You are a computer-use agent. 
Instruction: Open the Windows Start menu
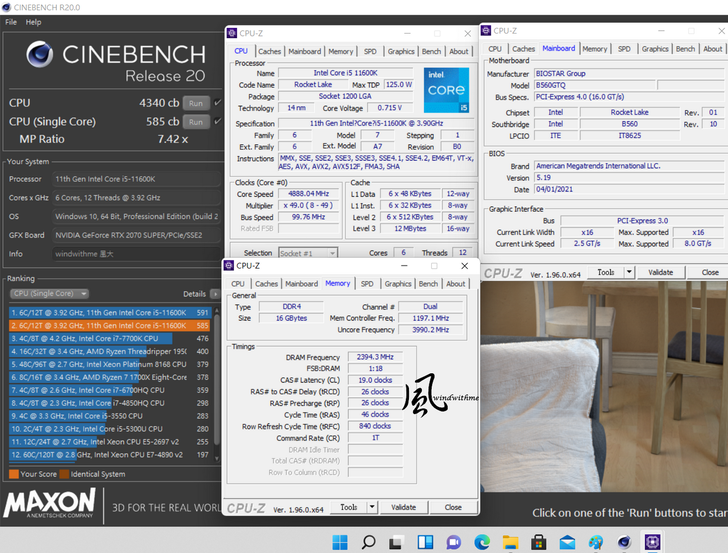click(x=340, y=542)
